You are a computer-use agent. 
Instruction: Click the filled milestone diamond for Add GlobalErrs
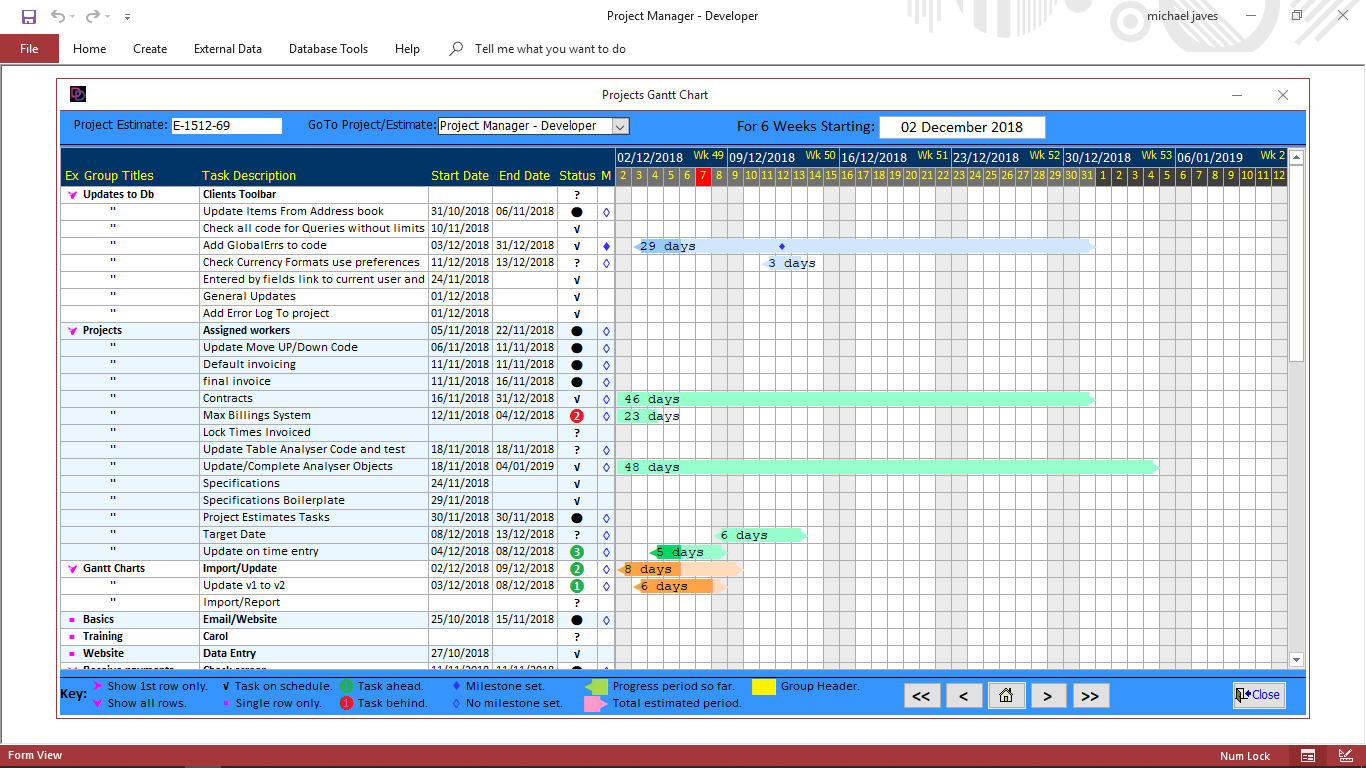(x=606, y=246)
